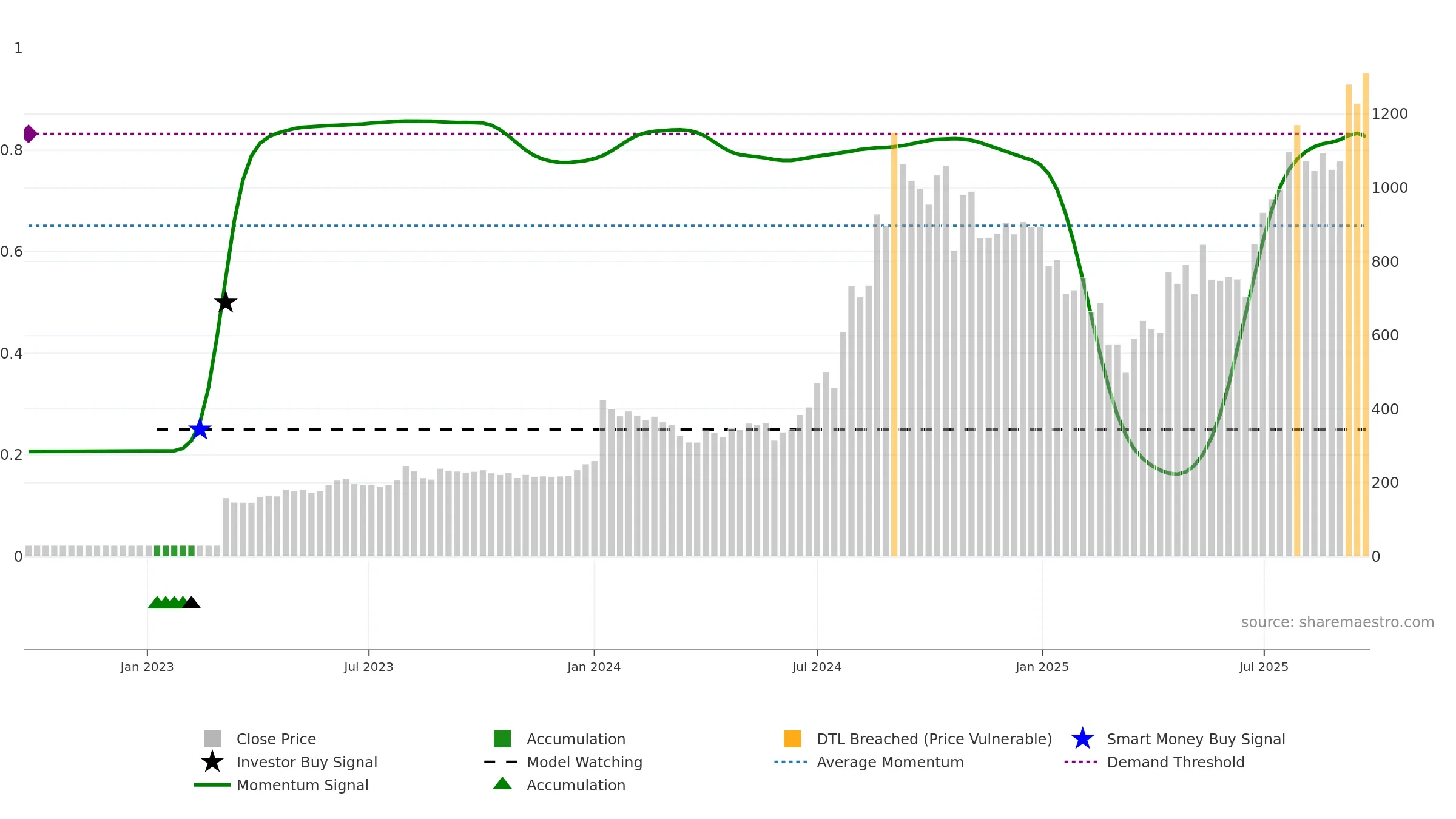Click the black Investor Buy star on chart
This screenshot has width=1456, height=819.
coord(225,302)
